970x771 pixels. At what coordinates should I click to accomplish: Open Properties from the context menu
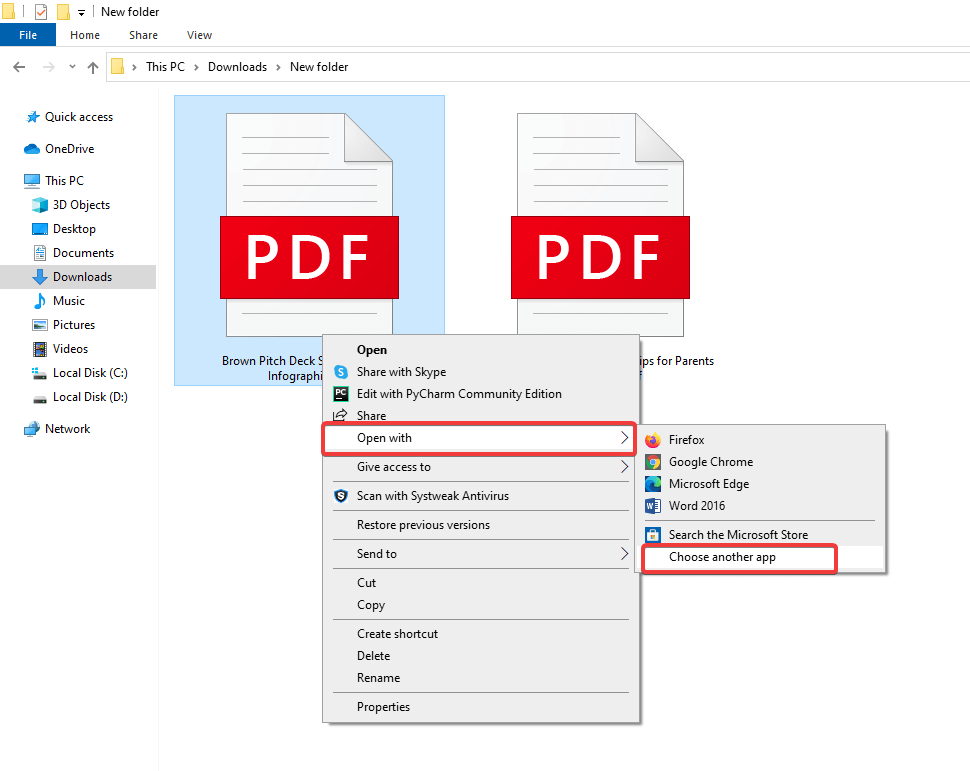pos(383,707)
